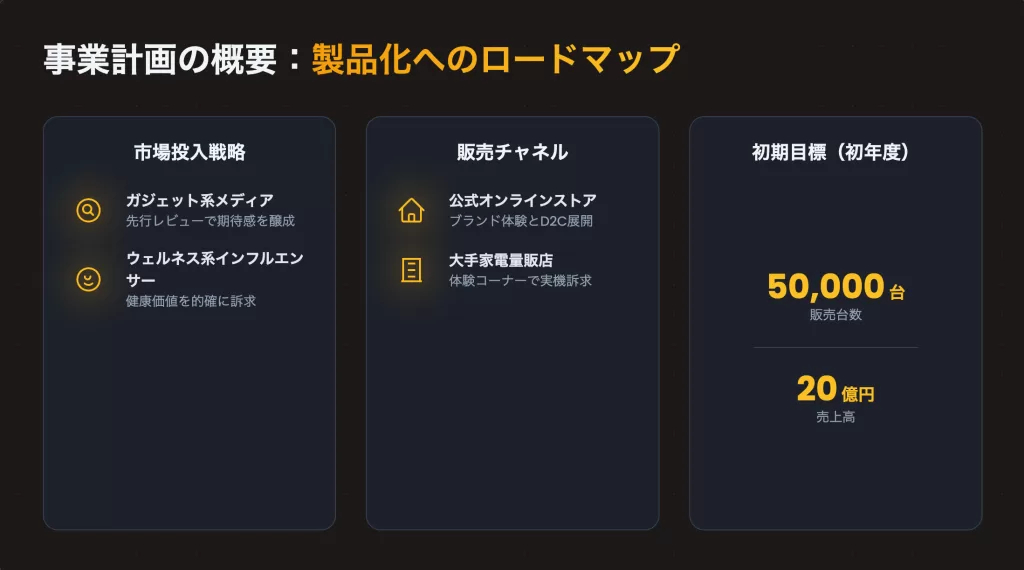This screenshot has width=1024, height=570.
Task: Click the house icon beside 公式オンラインストア
Action: (x=411, y=210)
